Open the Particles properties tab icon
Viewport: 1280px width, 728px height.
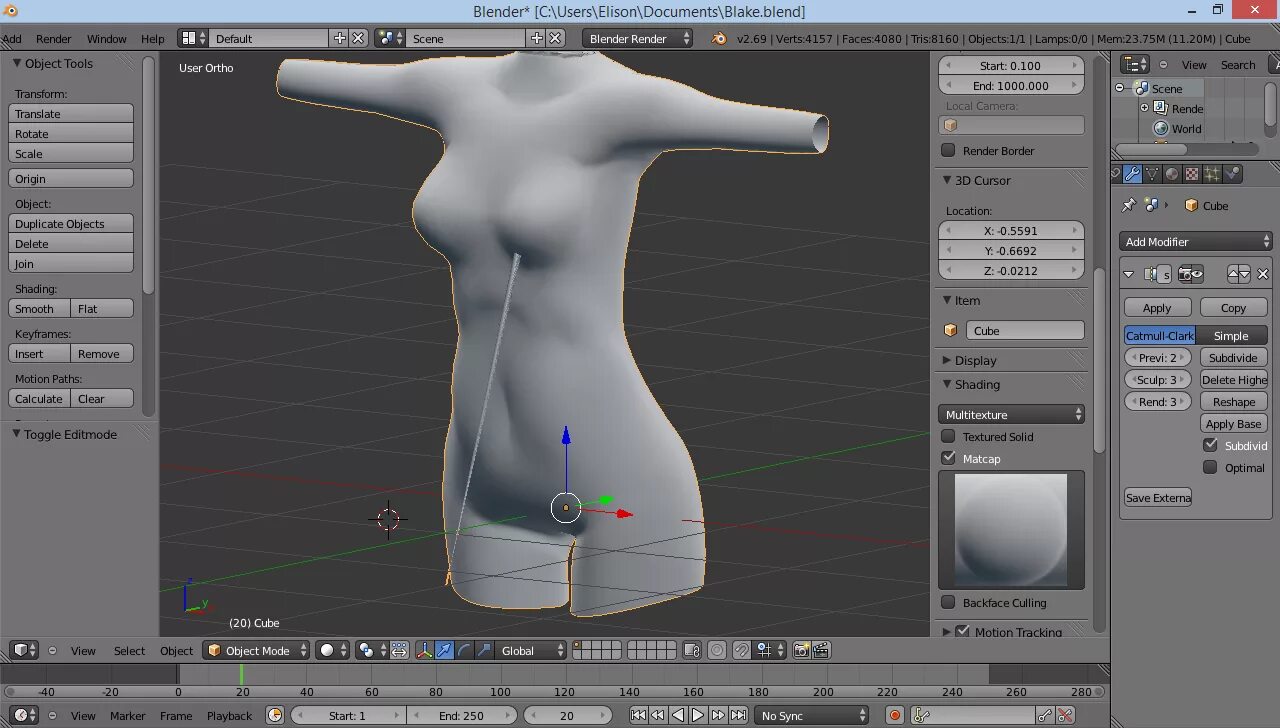pyautogui.click(x=1212, y=174)
